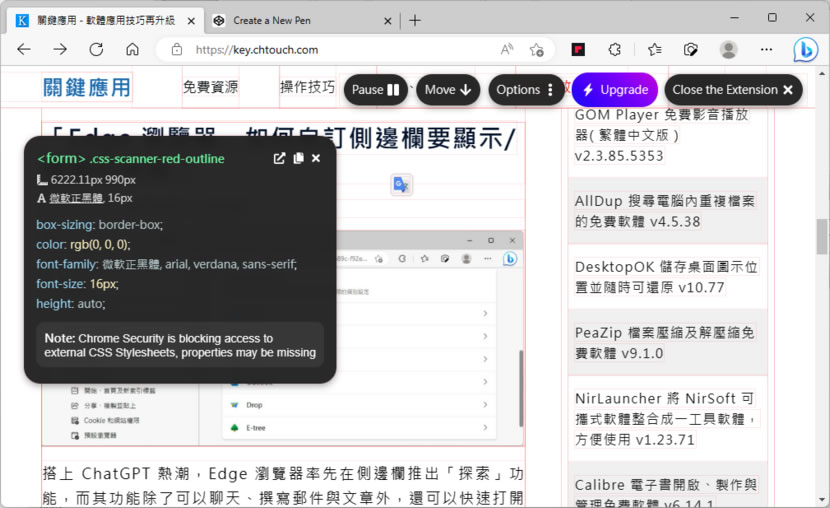Close the 關鍵應用 tab

coord(192,21)
